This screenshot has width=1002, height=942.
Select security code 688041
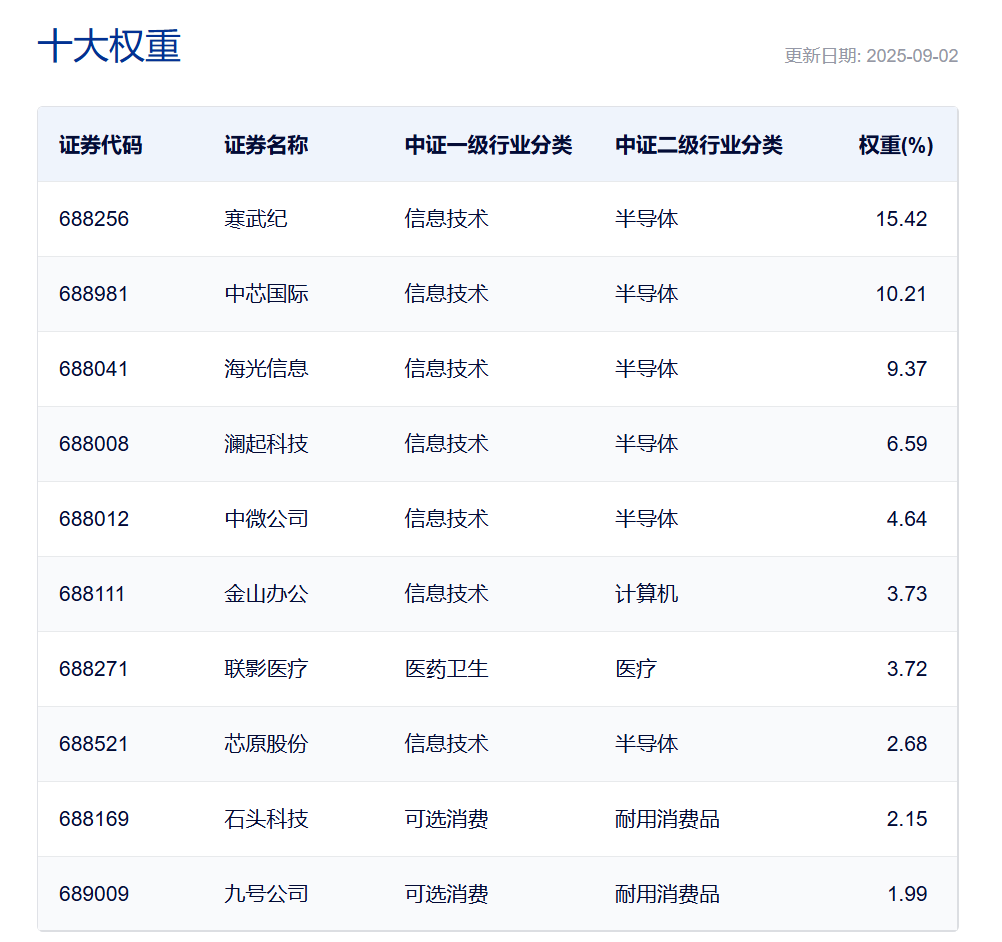point(94,369)
